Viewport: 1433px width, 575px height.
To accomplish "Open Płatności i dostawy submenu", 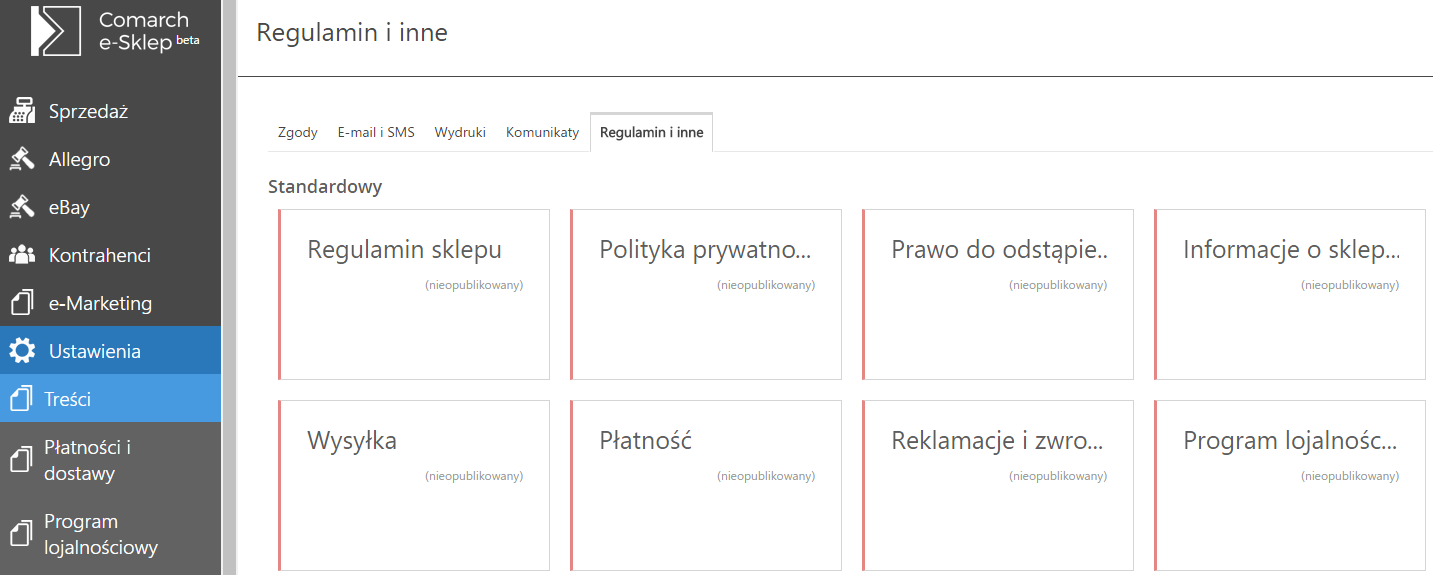I will tap(110, 460).
